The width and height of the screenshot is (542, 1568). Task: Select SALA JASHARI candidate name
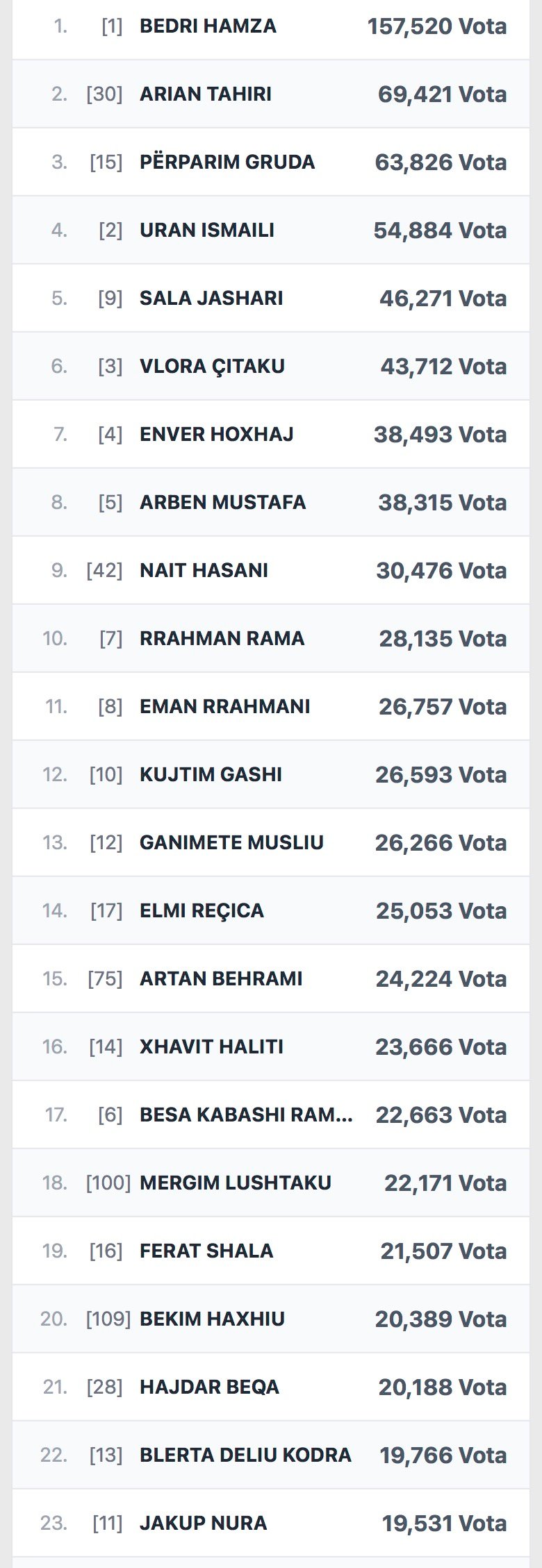(x=211, y=299)
